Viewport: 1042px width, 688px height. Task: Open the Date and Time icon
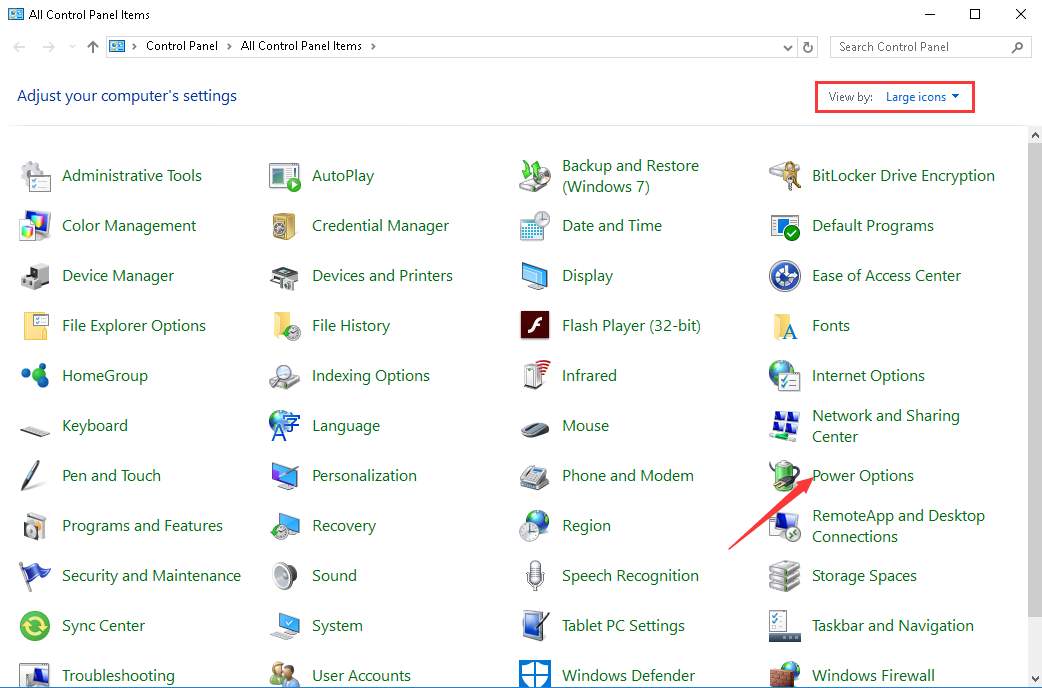(x=535, y=226)
